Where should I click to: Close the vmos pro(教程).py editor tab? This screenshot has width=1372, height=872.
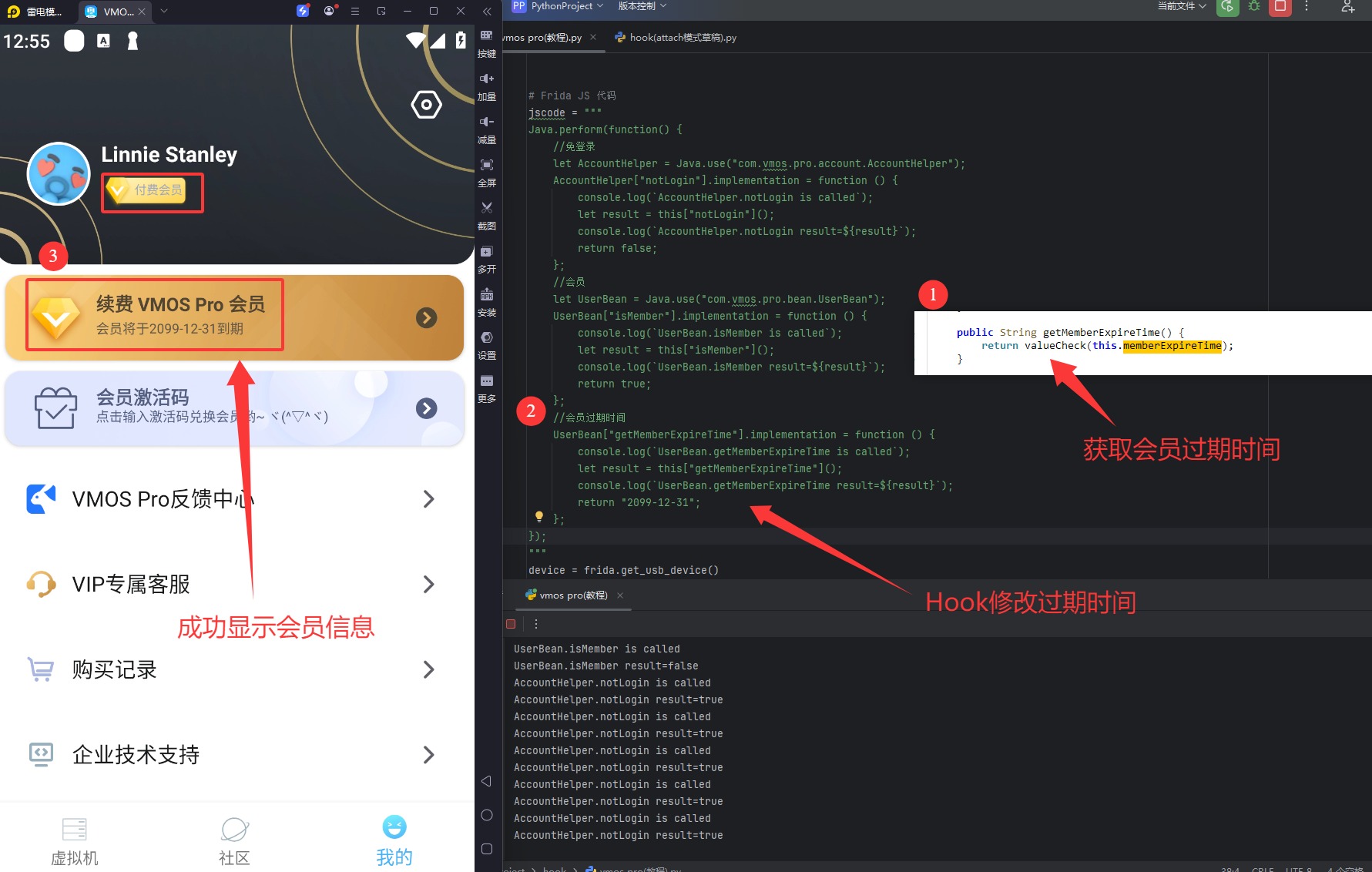pos(593,37)
